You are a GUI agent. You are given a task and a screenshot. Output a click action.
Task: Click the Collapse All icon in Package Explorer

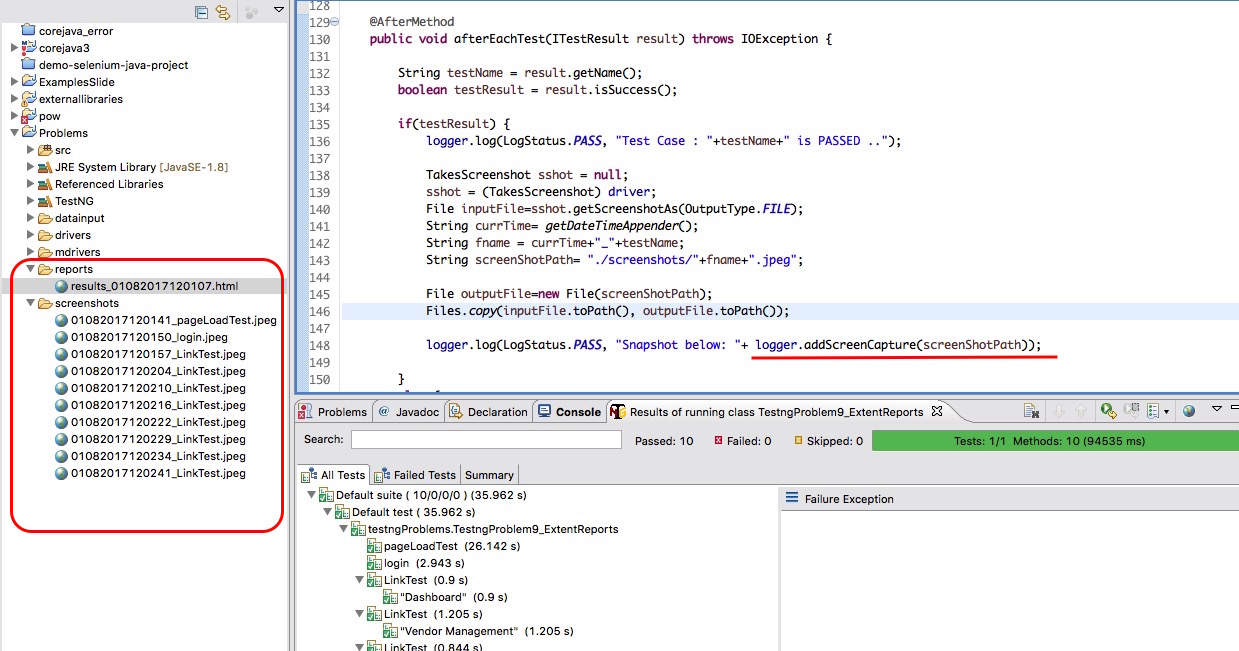click(201, 12)
